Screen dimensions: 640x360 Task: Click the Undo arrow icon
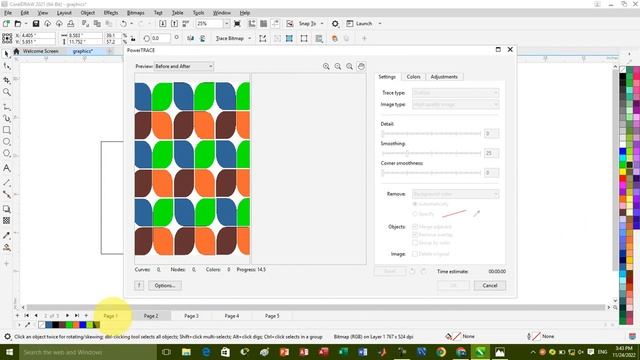click(x=124, y=24)
